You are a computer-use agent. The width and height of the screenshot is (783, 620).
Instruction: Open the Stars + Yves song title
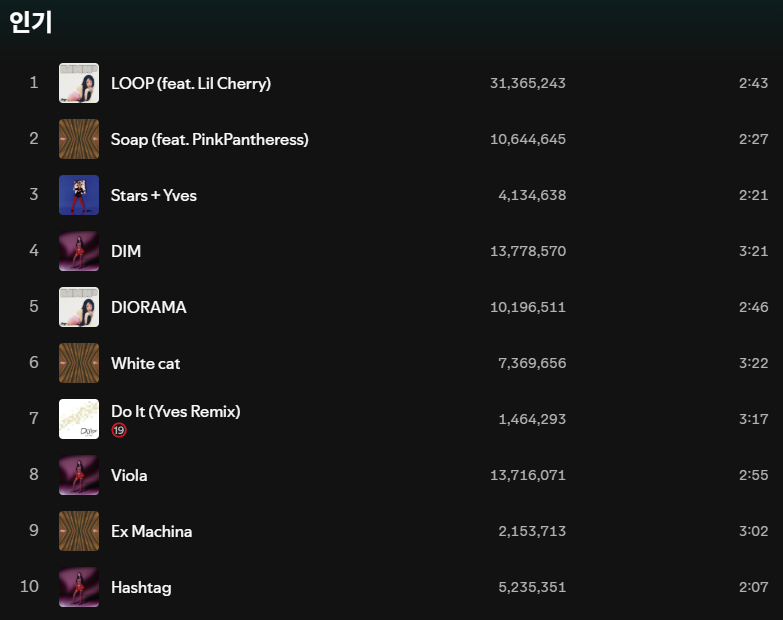click(x=154, y=195)
